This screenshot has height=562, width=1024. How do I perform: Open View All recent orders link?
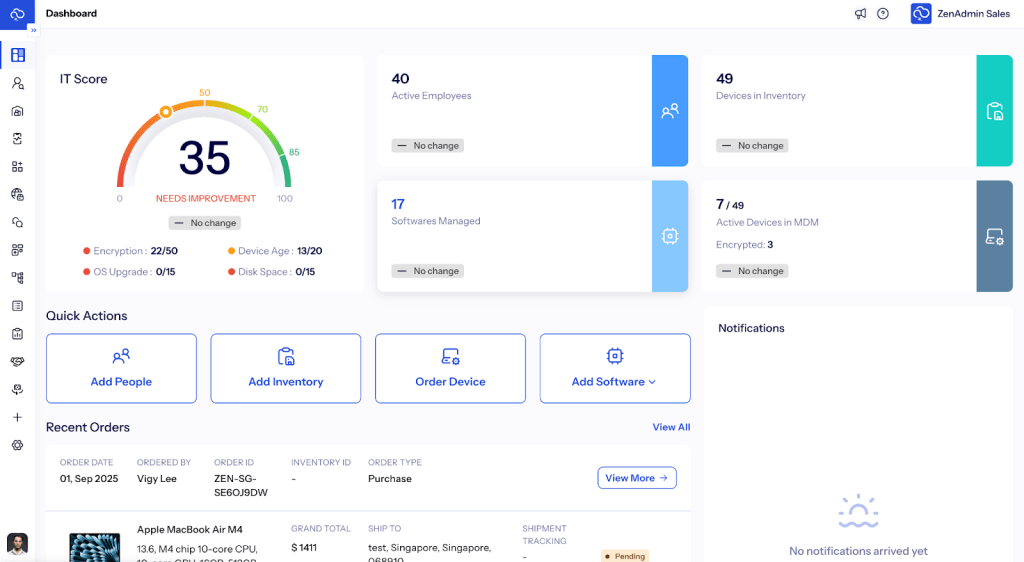[671, 427]
